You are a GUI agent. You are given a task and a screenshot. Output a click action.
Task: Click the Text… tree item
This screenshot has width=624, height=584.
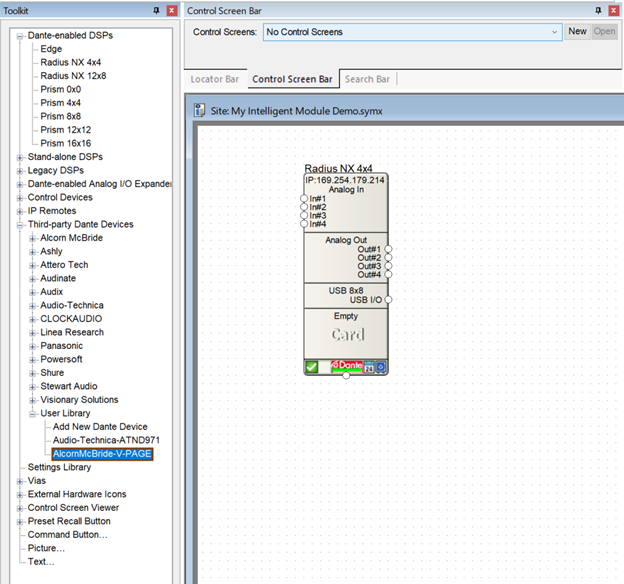(41, 562)
